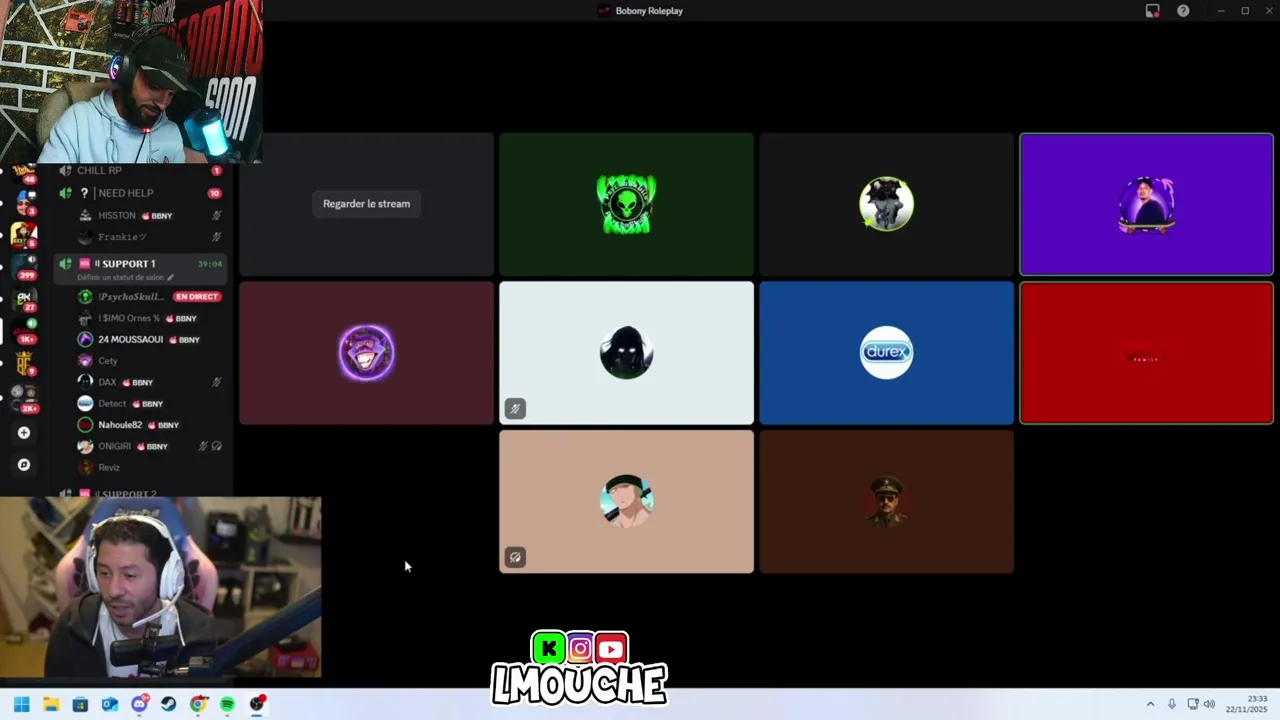
Task: Click muted mic badge on hooded figure tile
Action: pos(515,408)
